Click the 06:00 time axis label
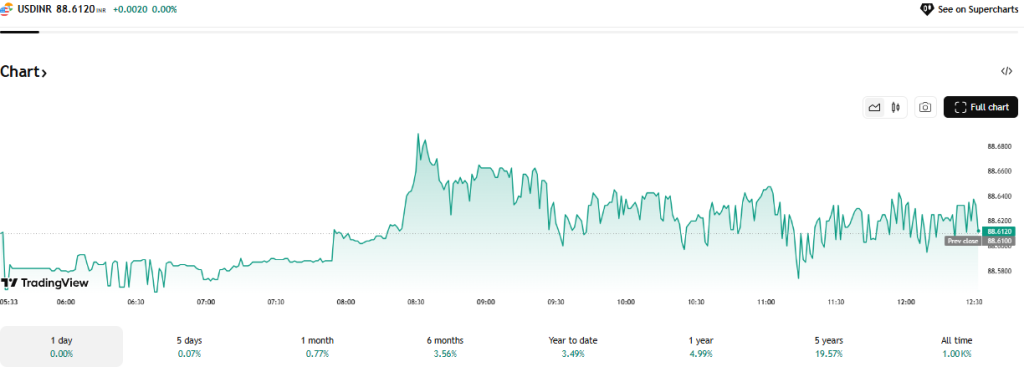Image resolution: width=1024 pixels, height=372 pixels. pyautogui.click(x=66, y=302)
